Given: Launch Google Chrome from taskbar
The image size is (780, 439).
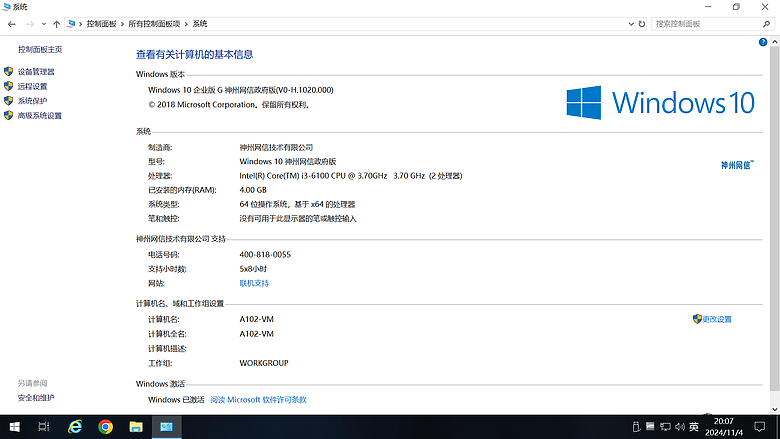Looking at the screenshot, I should (105, 427).
